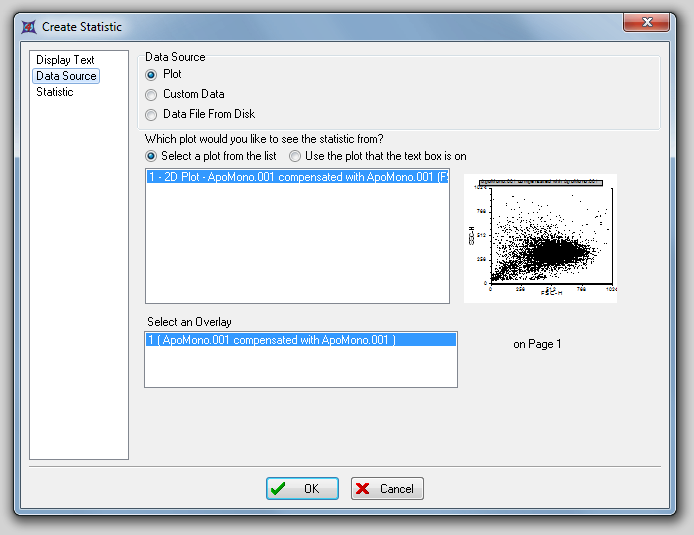Screen dimensions: 694x535
Task: Open the Statistic category
Action: pyautogui.click(x=54, y=92)
